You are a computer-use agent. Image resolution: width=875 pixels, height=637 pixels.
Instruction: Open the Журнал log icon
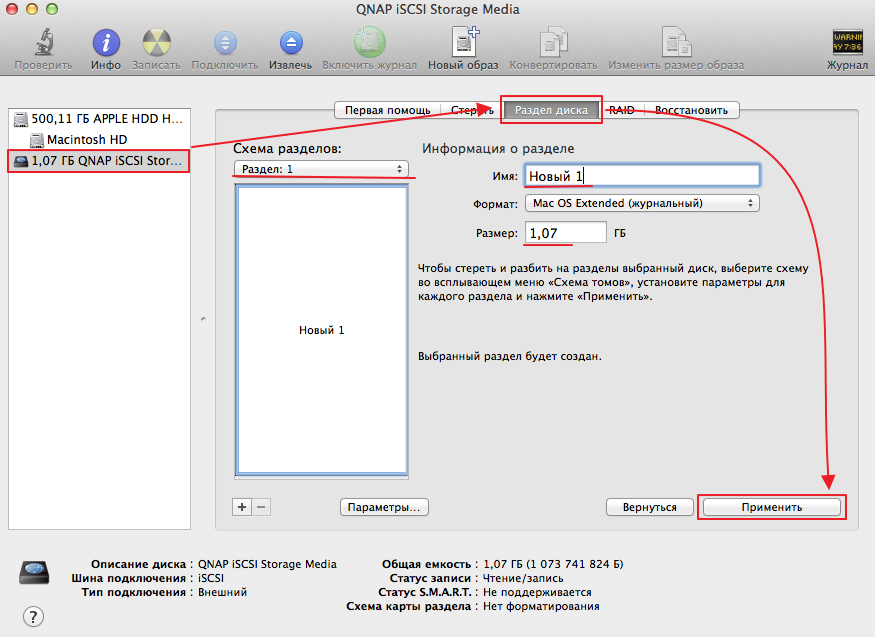click(x=847, y=42)
